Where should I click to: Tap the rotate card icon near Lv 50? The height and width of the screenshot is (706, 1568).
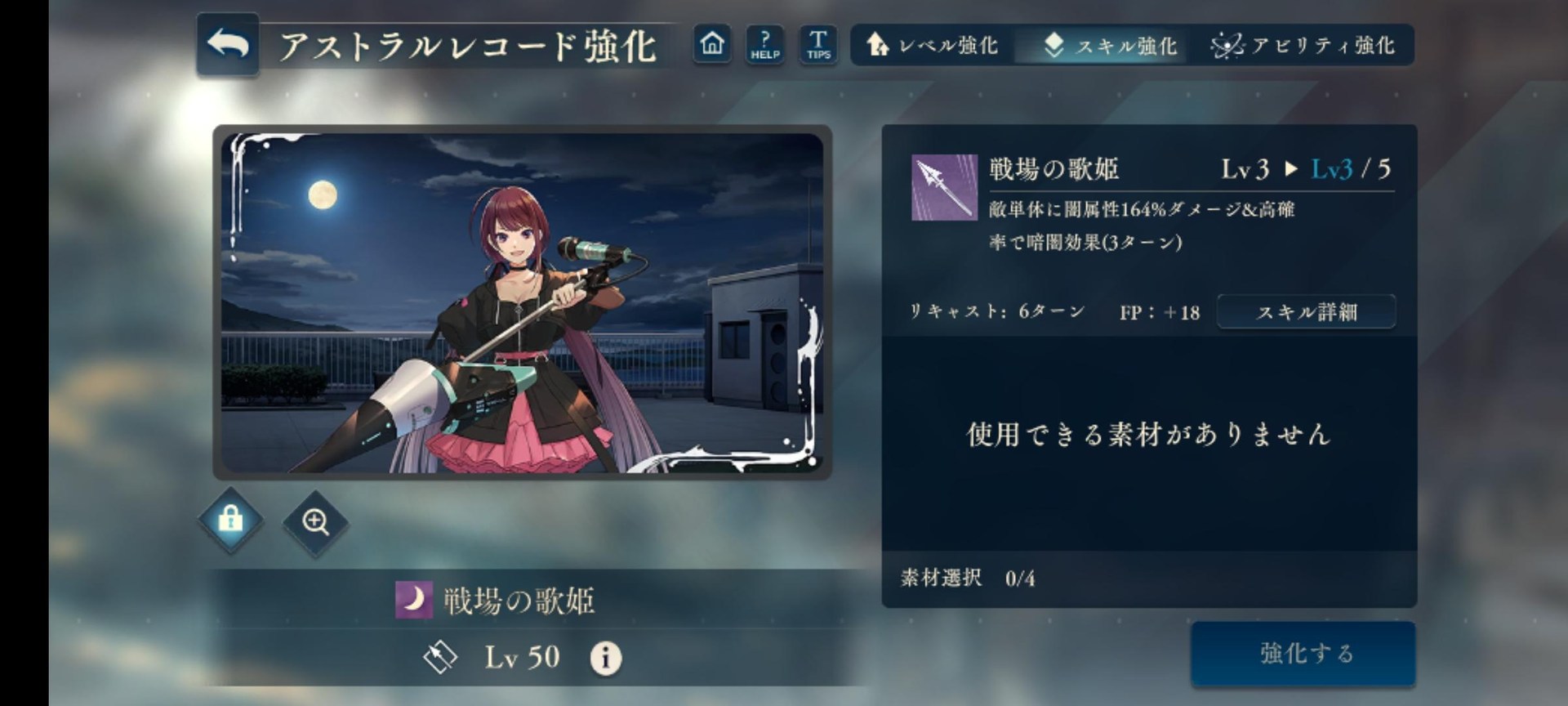click(440, 657)
